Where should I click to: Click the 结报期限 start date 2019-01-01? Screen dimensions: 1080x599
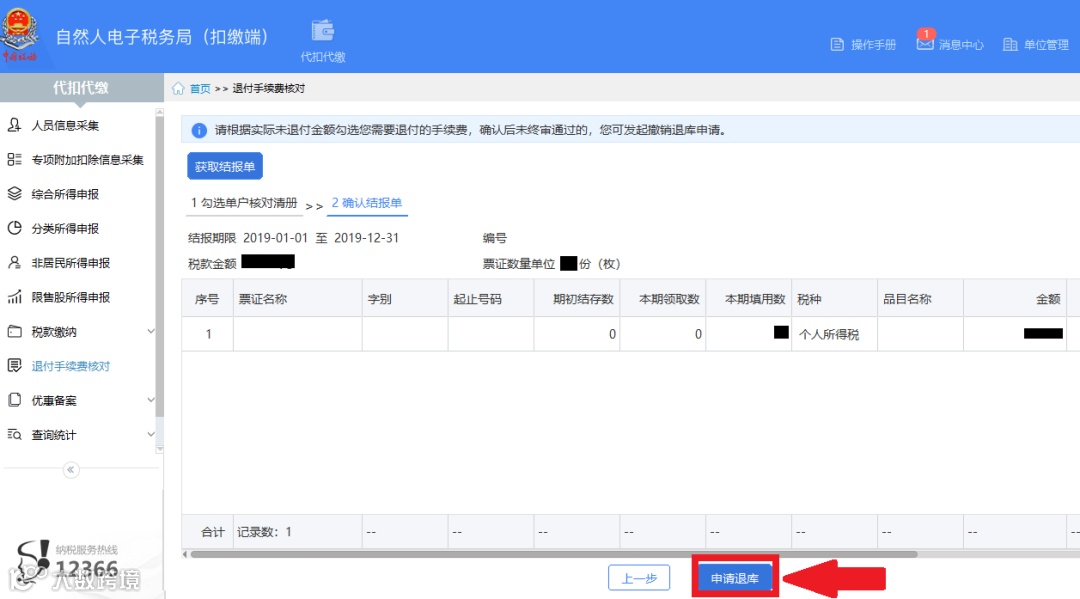point(276,238)
